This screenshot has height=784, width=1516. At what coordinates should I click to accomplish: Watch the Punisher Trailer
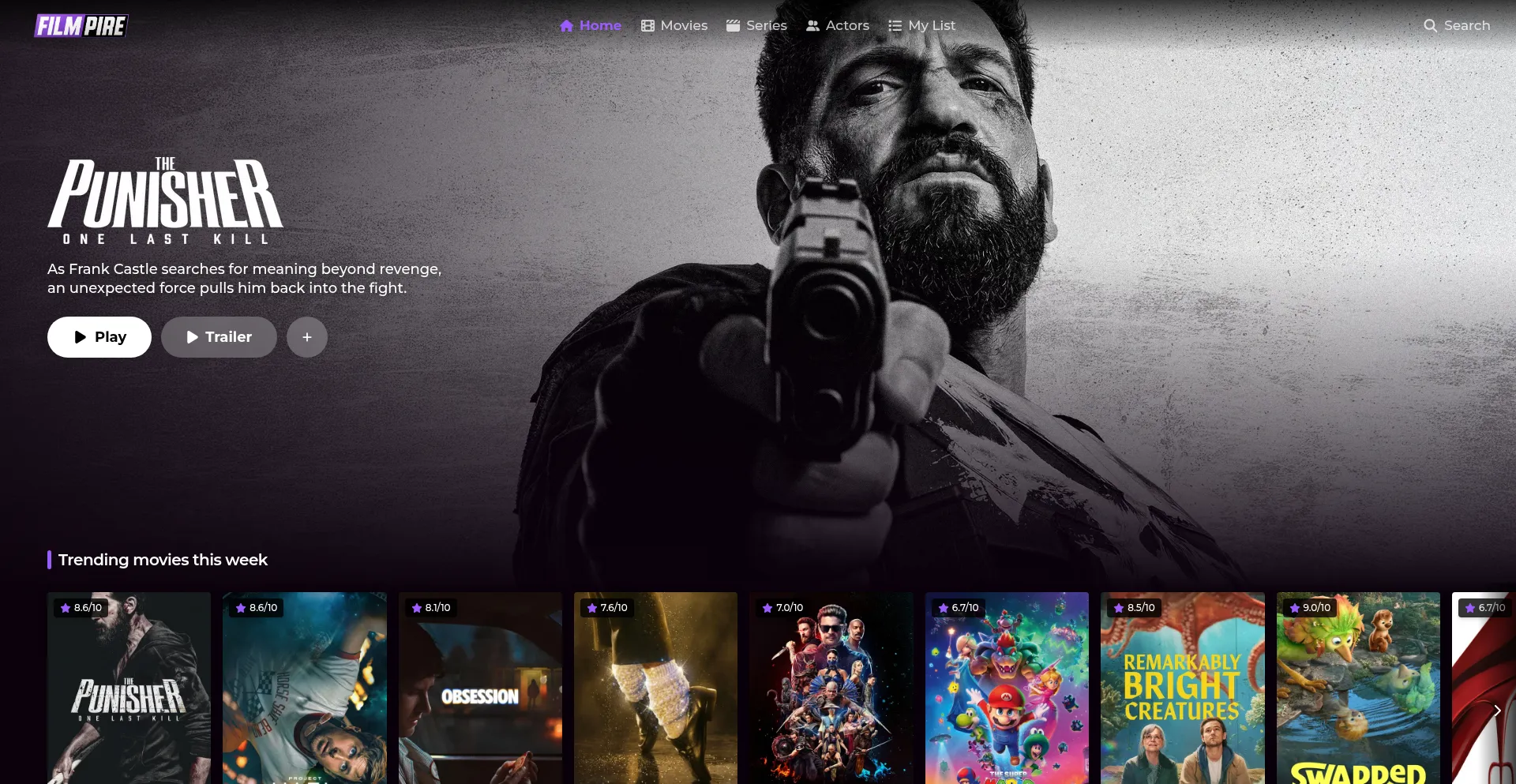[219, 337]
